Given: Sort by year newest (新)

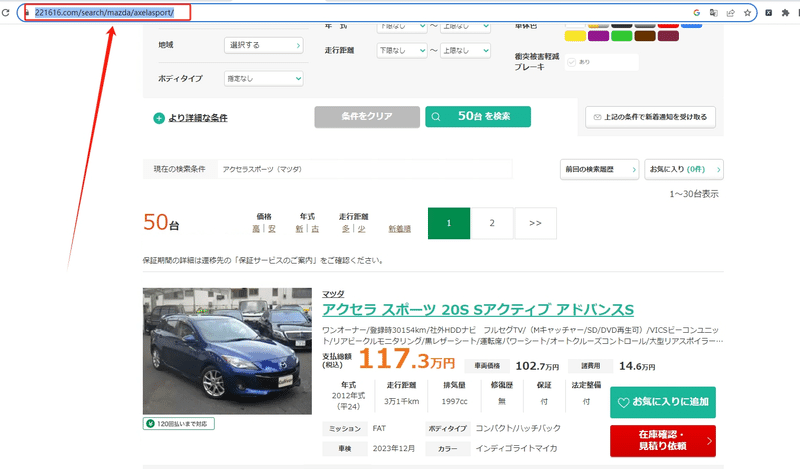Looking at the screenshot, I should click(x=299, y=229).
